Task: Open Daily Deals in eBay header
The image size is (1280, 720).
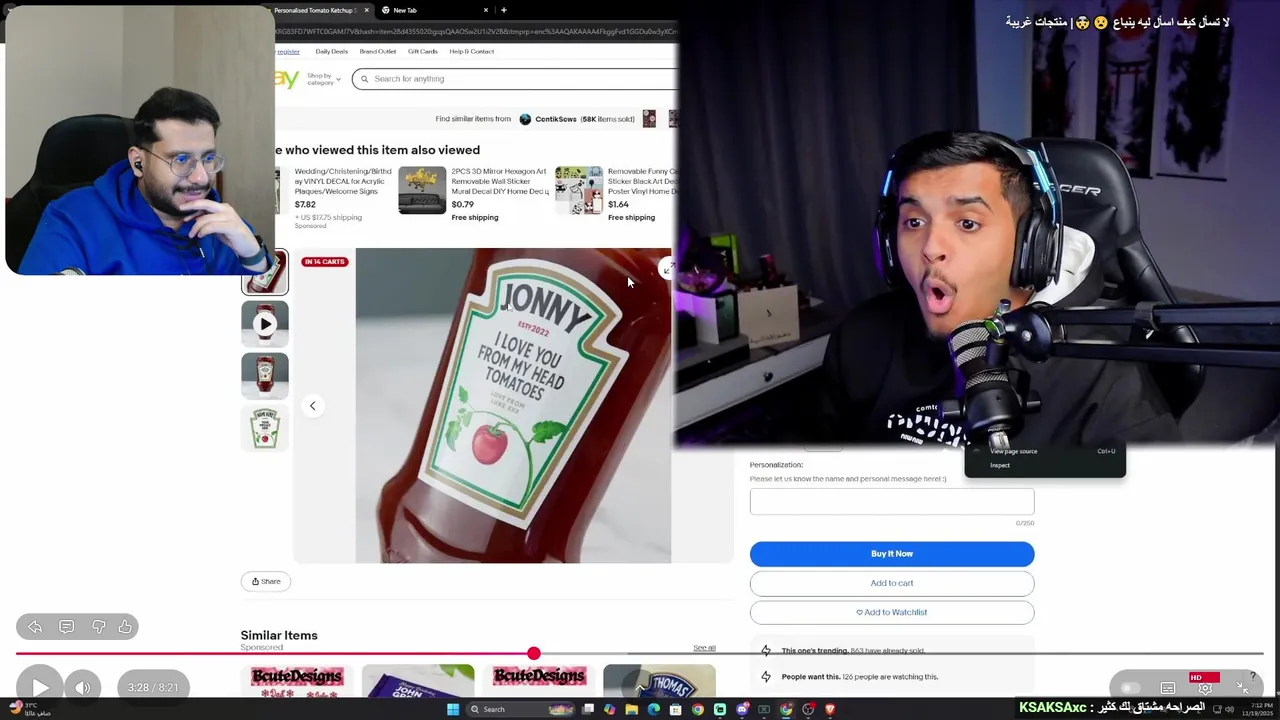Action: (x=332, y=51)
